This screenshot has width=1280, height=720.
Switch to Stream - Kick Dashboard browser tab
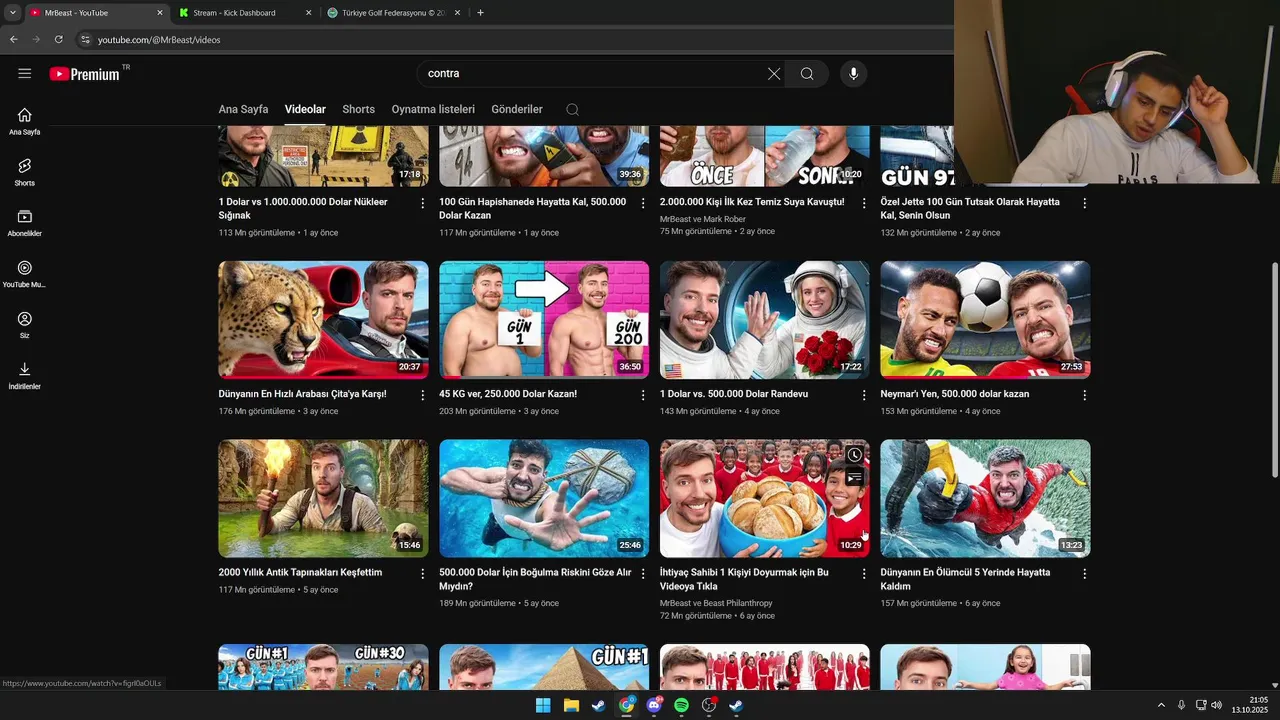[245, 13]
